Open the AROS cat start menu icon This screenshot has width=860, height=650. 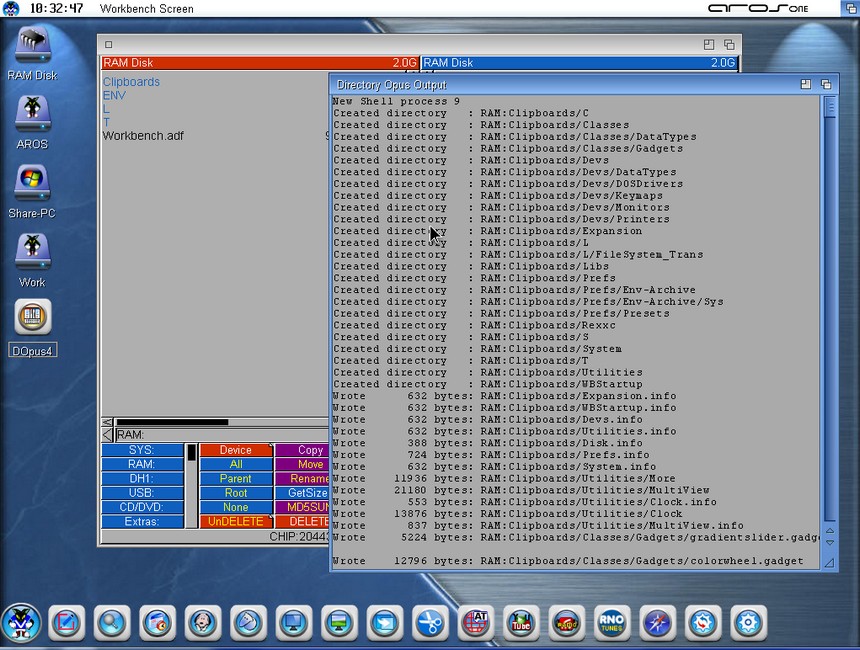pyautogui.click(x=20, y=623)
